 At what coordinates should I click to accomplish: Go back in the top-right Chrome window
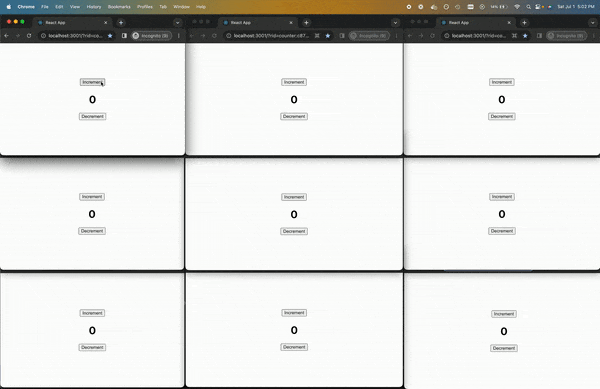[410, 36]
